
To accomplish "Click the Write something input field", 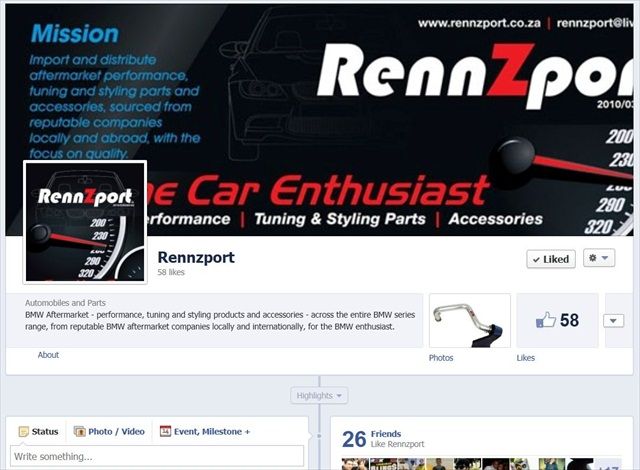I will (157, 456).
